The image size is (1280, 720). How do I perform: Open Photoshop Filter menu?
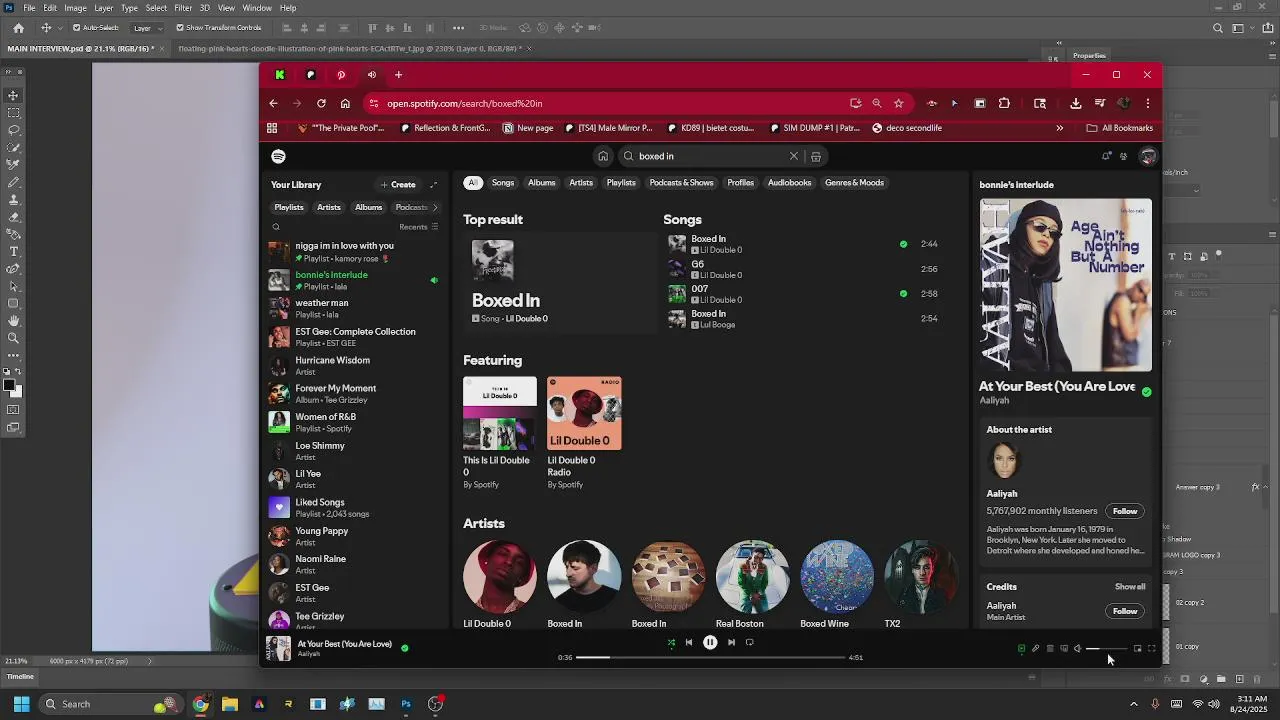183,8
